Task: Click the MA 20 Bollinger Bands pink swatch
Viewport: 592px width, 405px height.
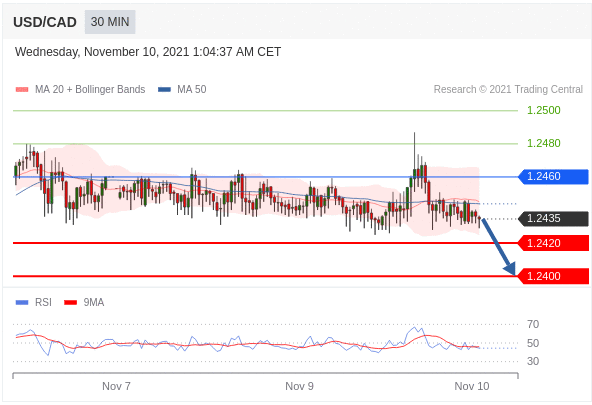Action: pyautogui.click(x=22, y=89)
